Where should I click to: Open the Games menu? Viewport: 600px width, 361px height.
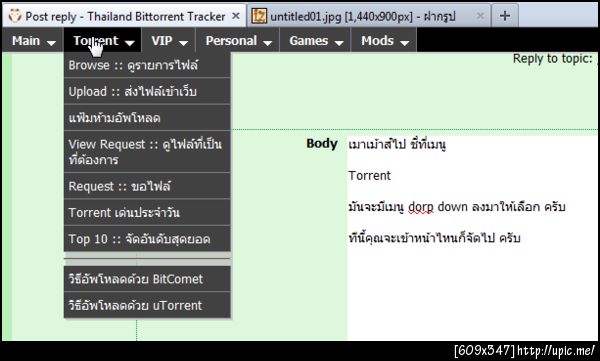tap(315, 40)
